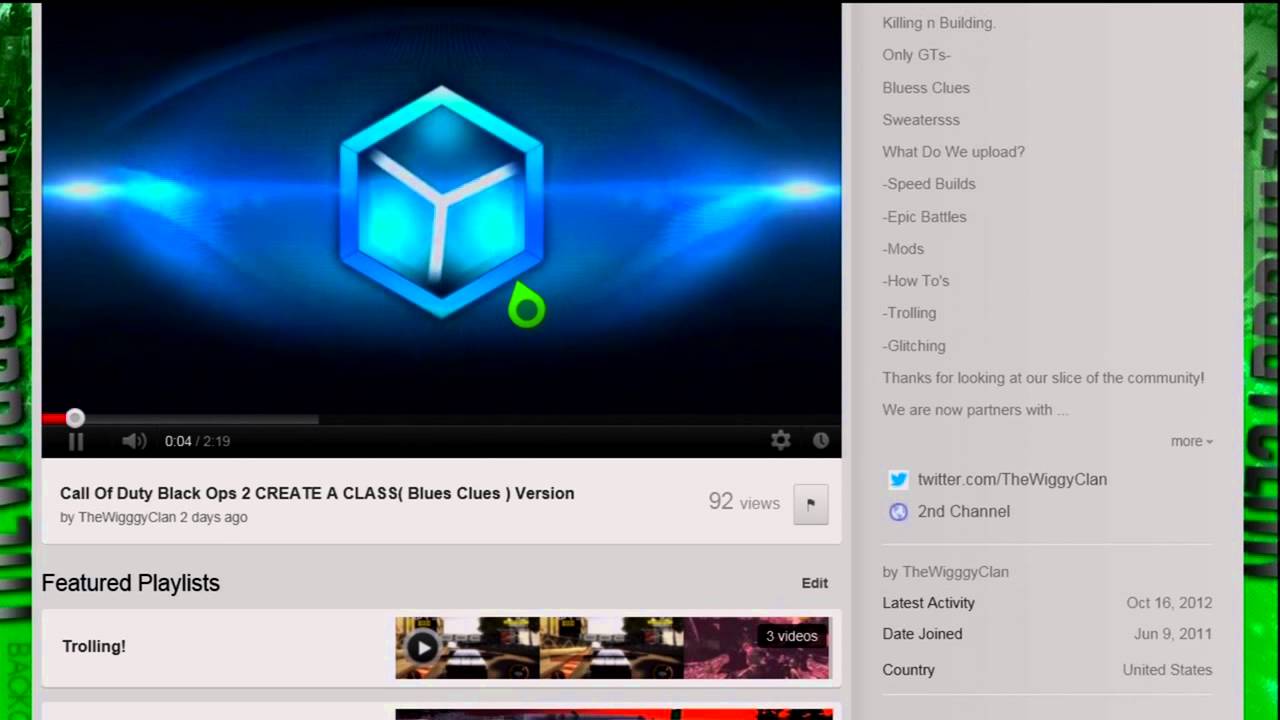
Task: Click the 'Oct 16, 2012' date
Action: pyautogui.click(x=1169, y=603)
